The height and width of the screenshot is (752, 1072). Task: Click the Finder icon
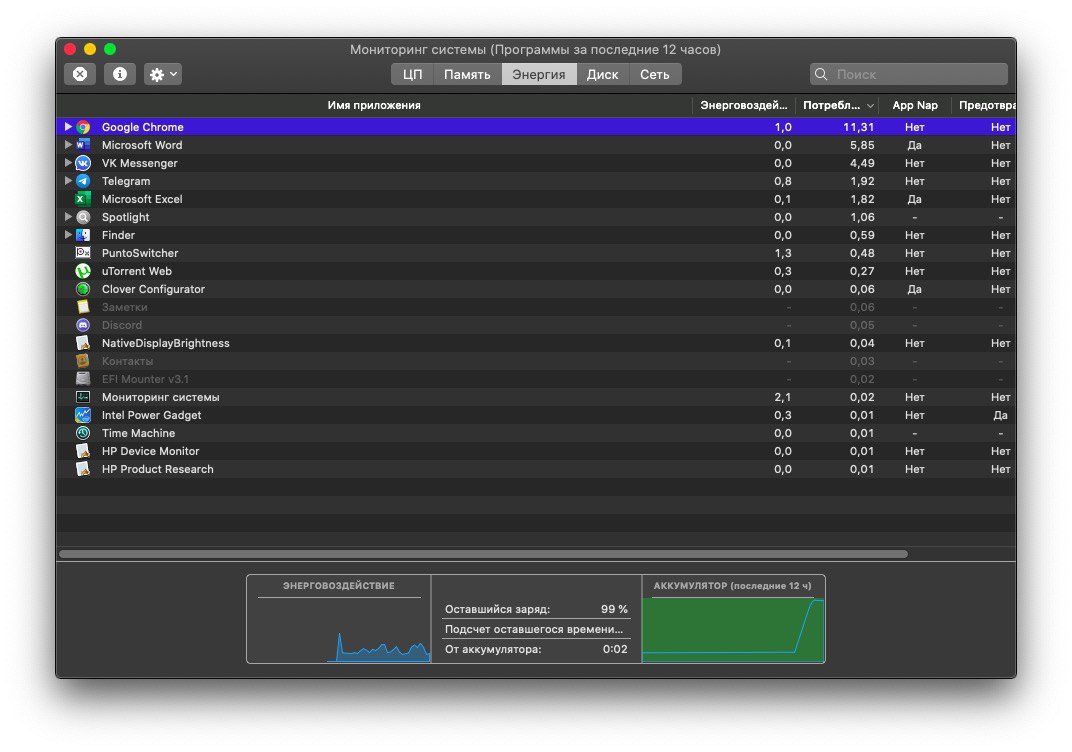pos(83,235)
